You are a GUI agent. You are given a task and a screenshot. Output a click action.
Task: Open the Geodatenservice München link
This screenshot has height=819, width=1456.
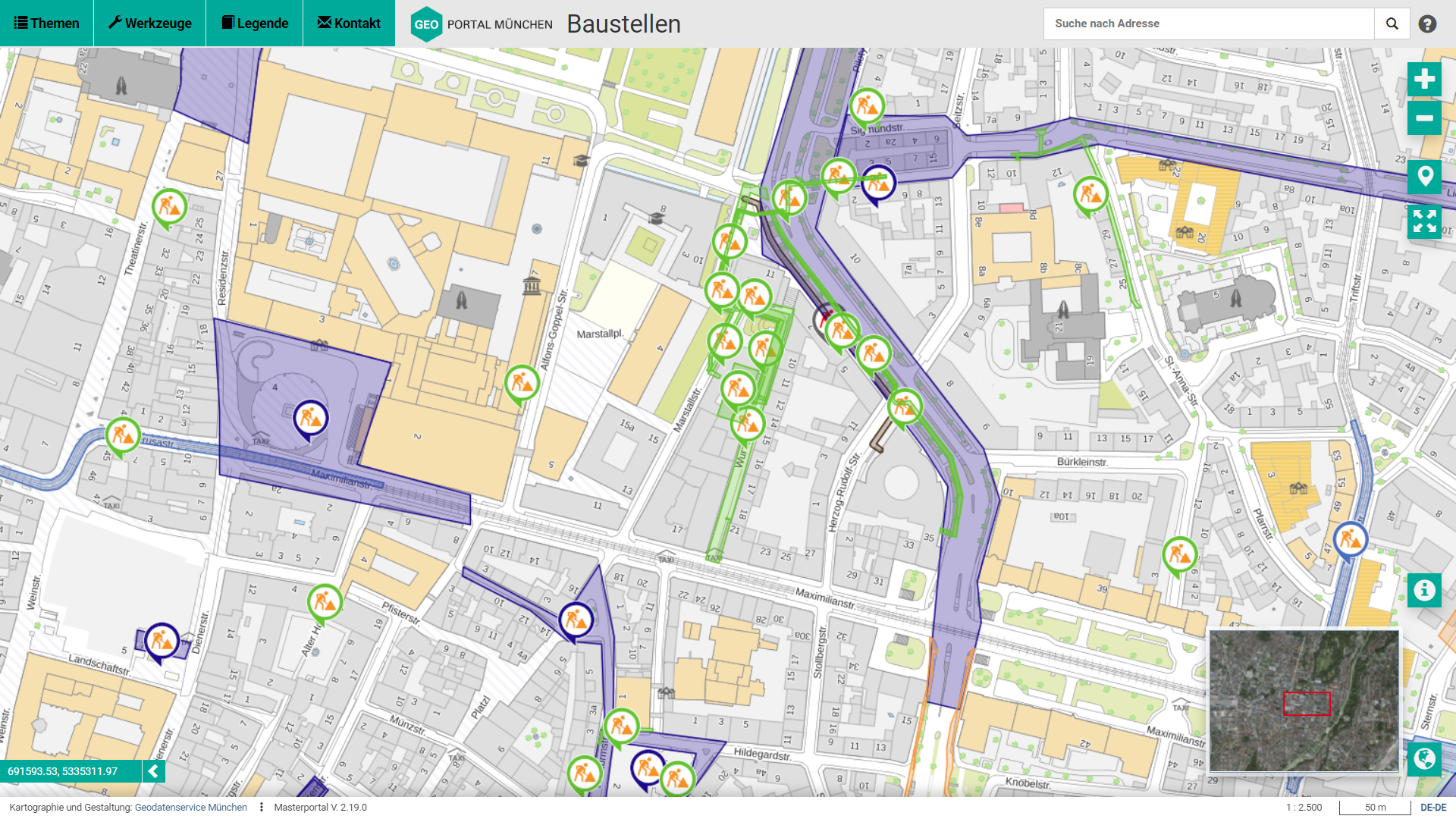(x=191, y=808)
